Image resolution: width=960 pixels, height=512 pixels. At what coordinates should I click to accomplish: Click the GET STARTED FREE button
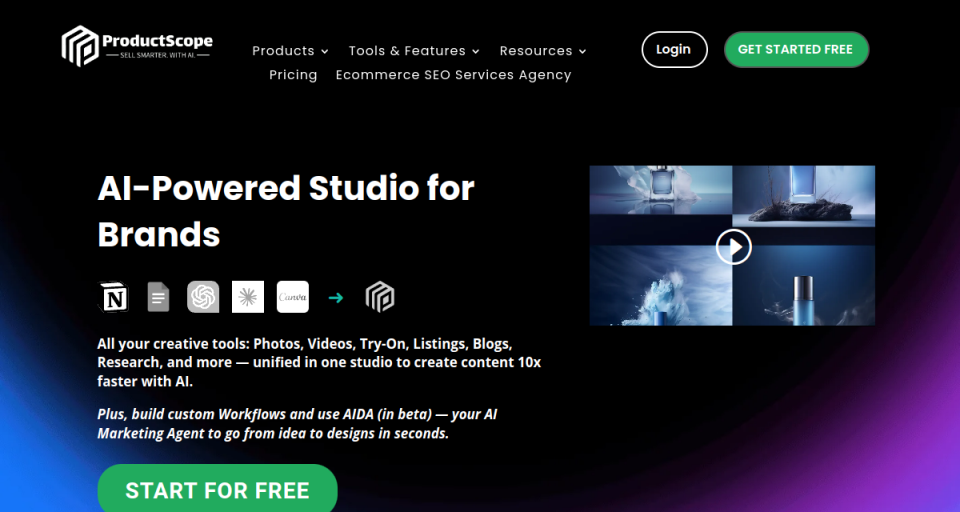[x=797, y=50]
